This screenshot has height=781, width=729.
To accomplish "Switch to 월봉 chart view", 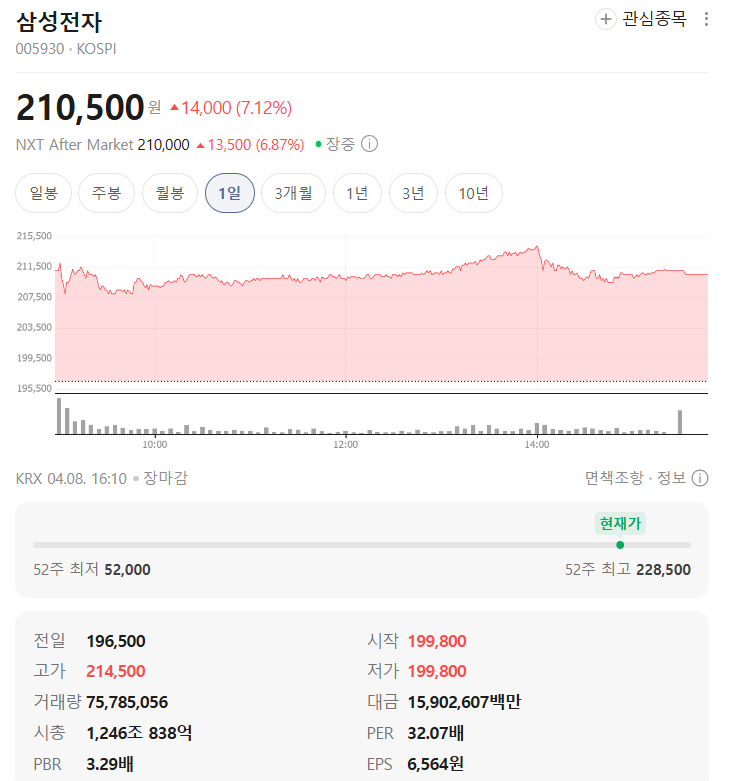I will [169, 193].
